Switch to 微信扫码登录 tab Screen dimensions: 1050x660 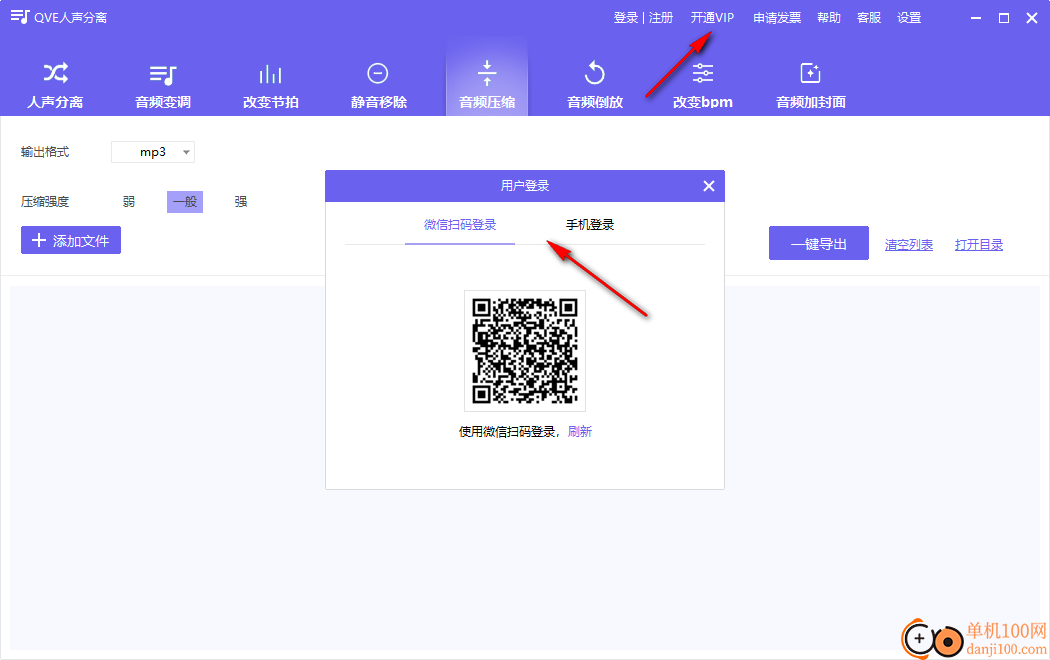pos(460,225)
